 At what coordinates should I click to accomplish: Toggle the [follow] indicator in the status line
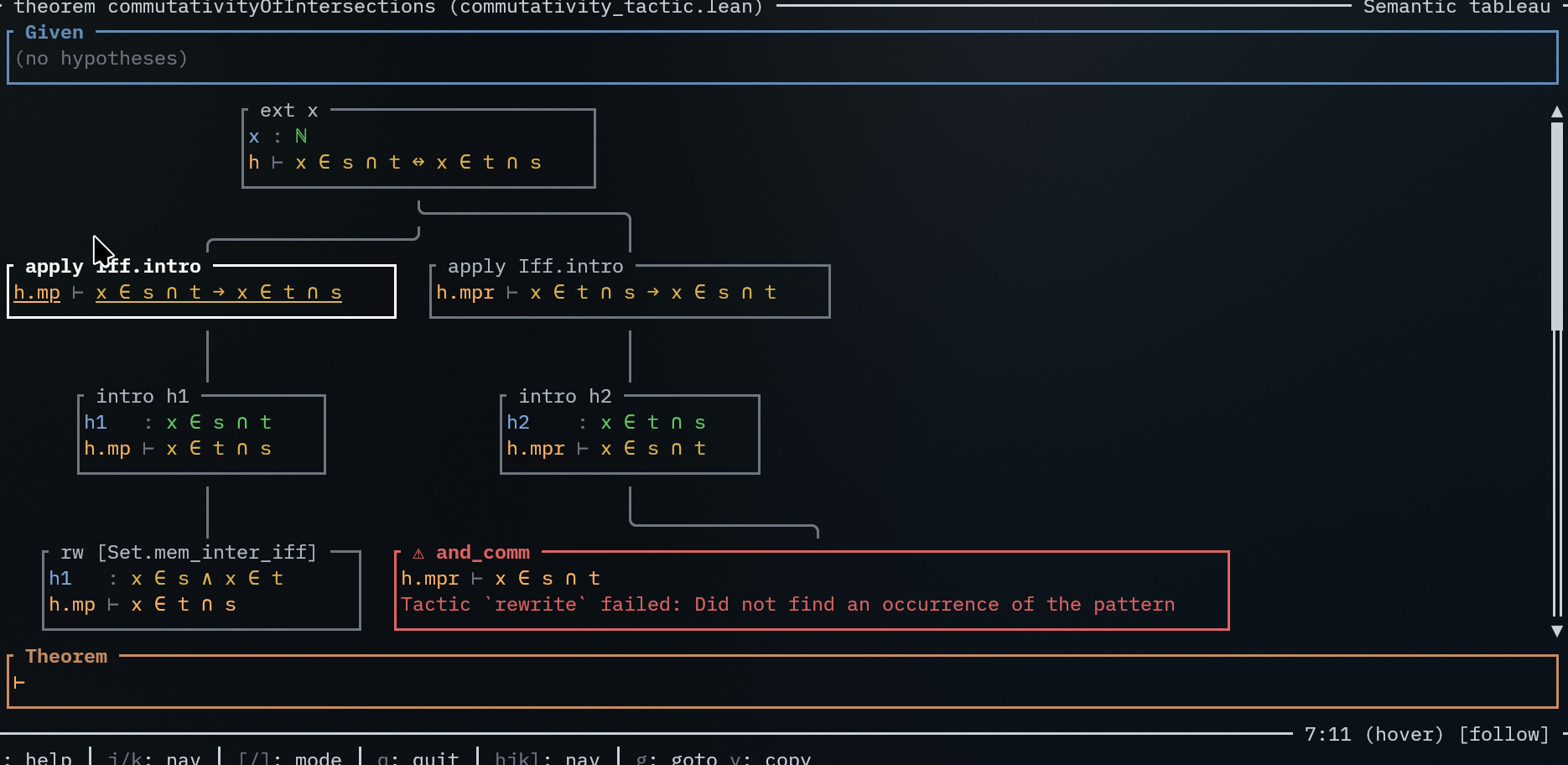click(1503, 735)
